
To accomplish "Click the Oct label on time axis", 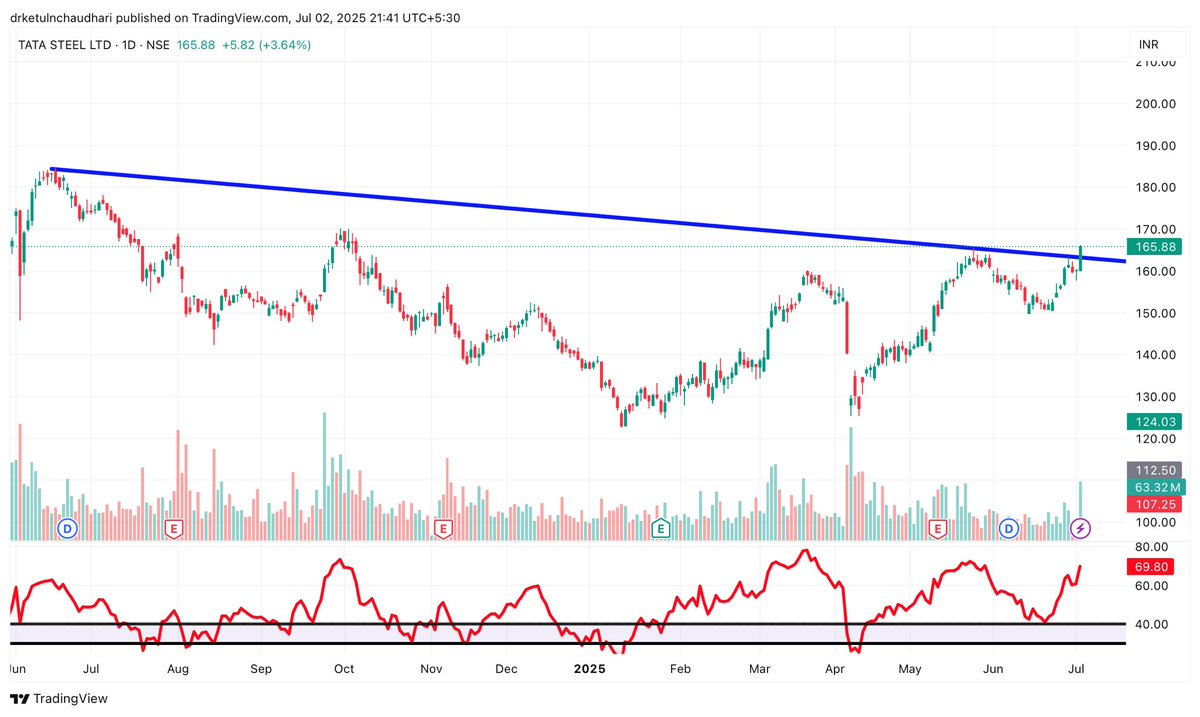I will coord(345,667).
